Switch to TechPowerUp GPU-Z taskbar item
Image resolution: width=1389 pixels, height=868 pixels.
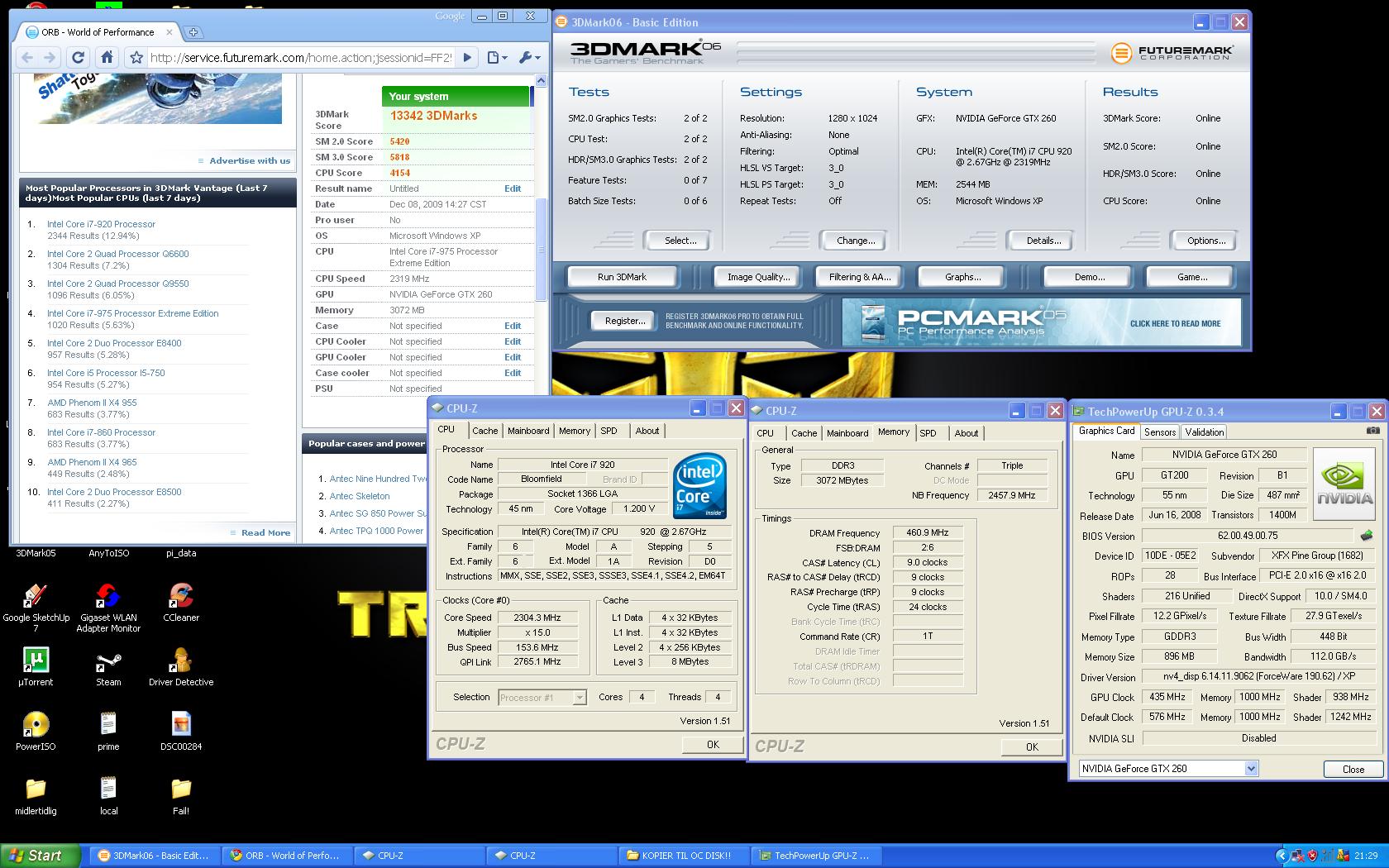815,856
